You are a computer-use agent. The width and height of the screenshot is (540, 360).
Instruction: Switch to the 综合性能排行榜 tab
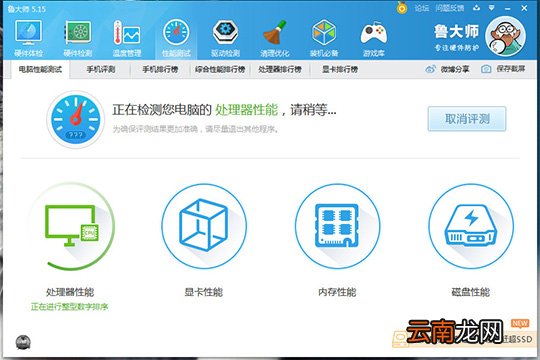click(x=220, y=69)
